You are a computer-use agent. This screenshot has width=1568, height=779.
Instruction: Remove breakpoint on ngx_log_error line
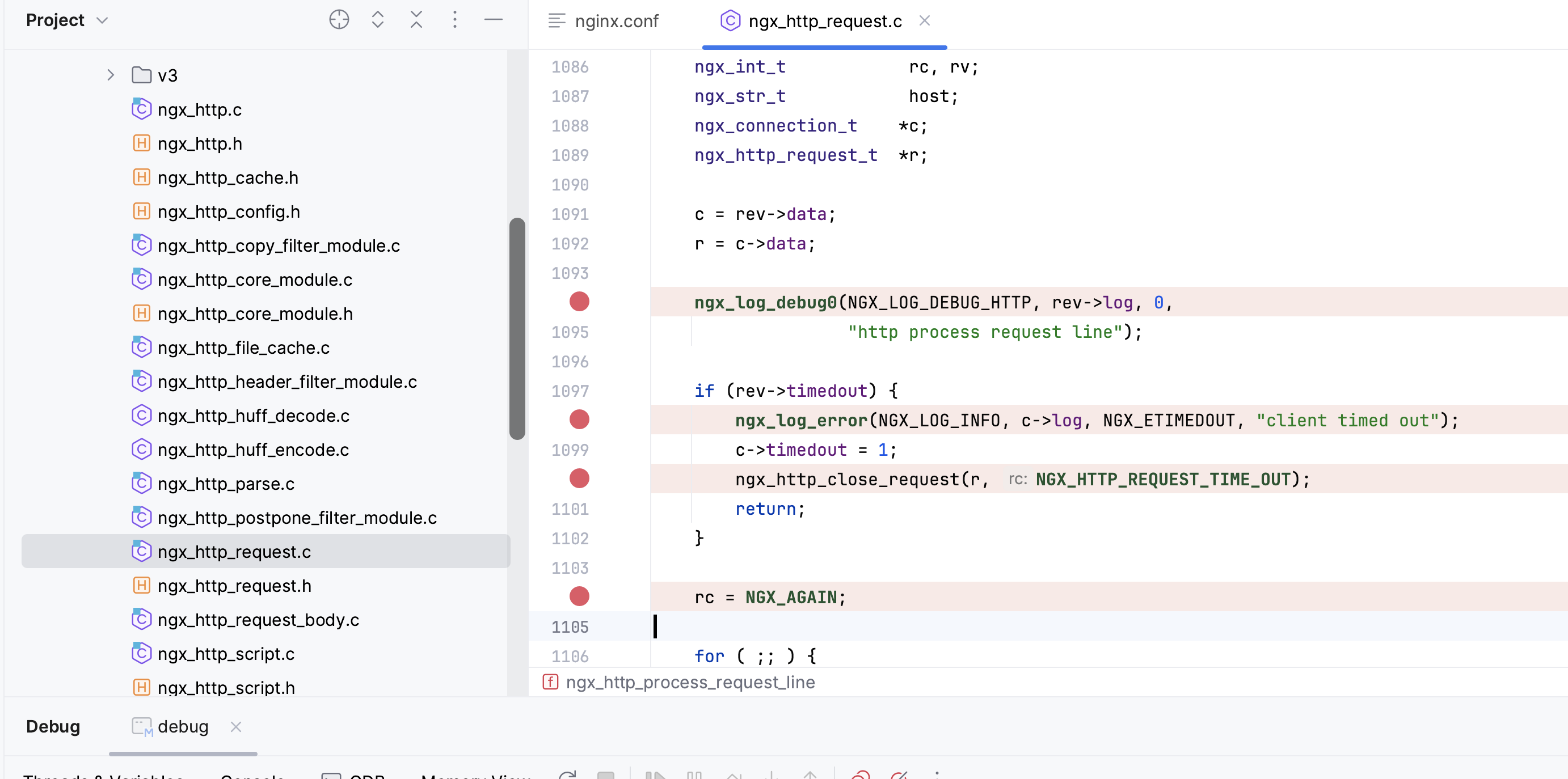pos(579,420)
